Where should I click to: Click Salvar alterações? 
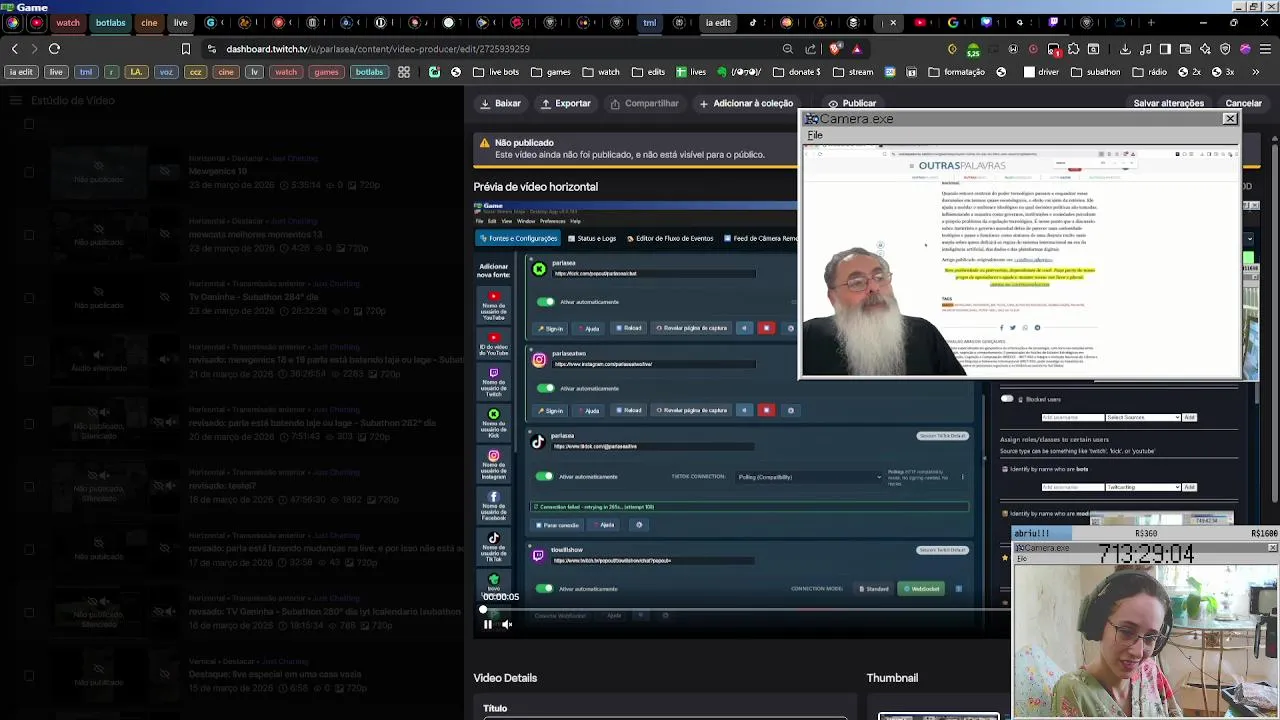click(1168, 103)
